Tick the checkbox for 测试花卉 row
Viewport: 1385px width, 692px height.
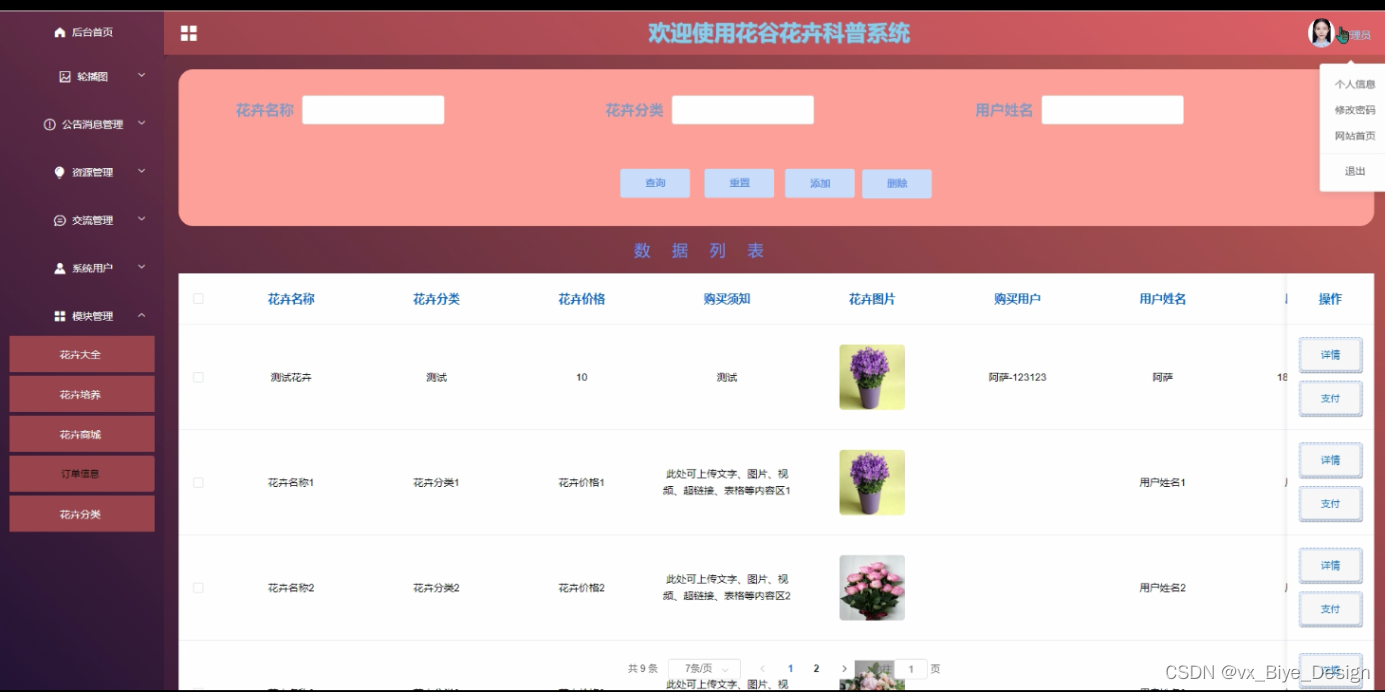pos(198,377)
